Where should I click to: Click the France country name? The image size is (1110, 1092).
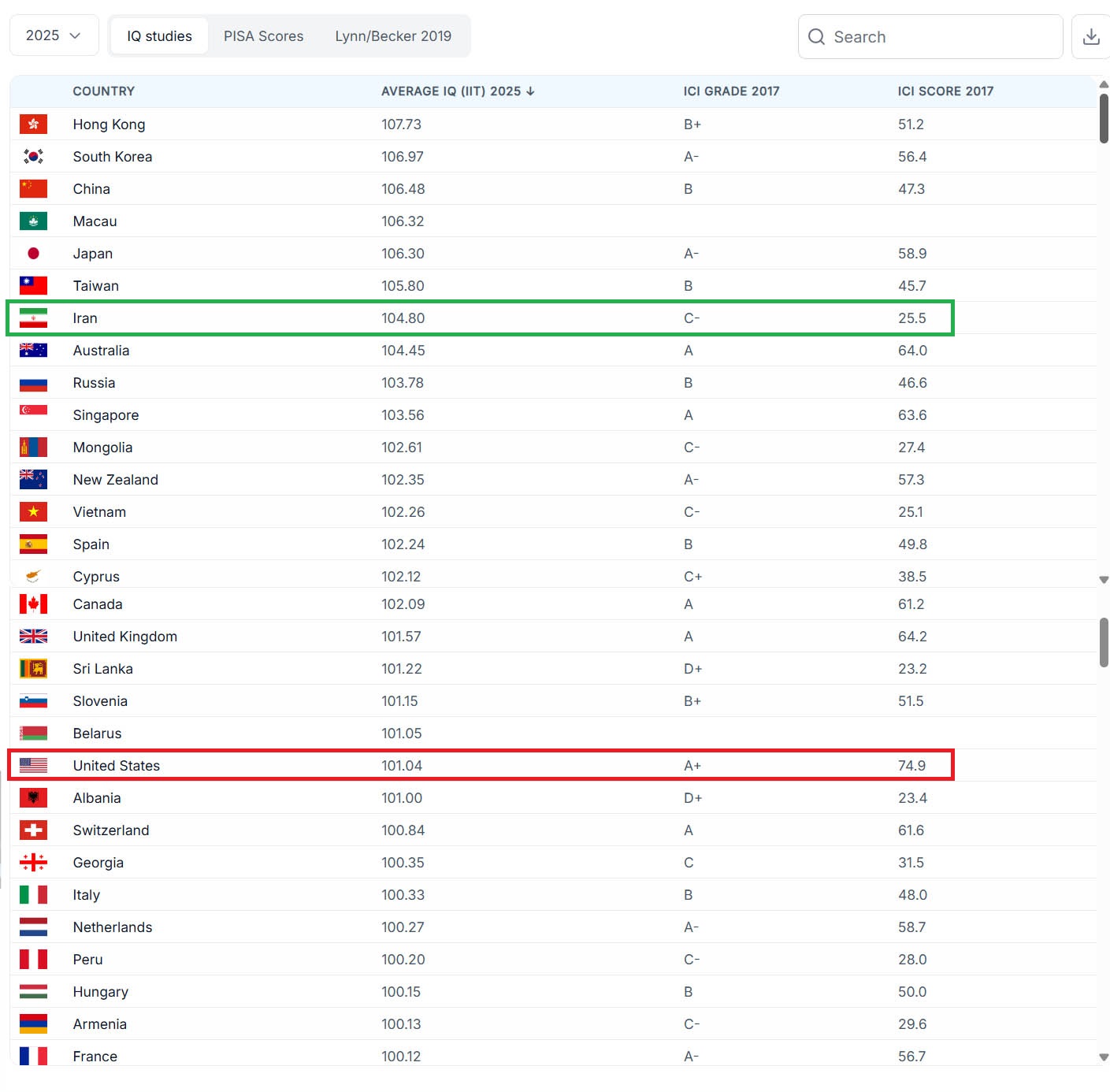tap(95, 1057)
